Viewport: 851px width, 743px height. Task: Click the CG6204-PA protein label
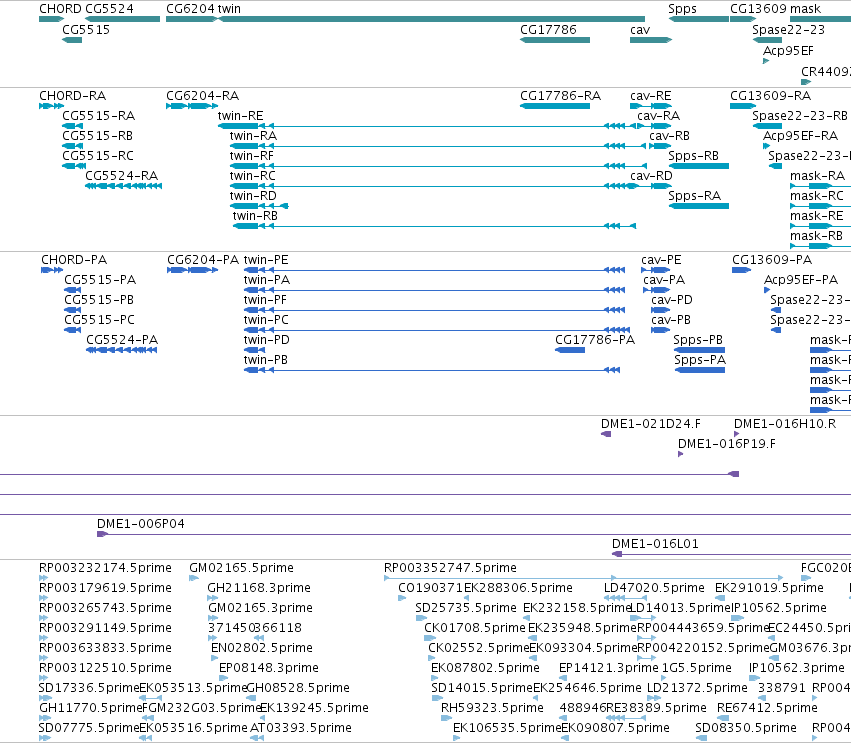pos(203,260)
